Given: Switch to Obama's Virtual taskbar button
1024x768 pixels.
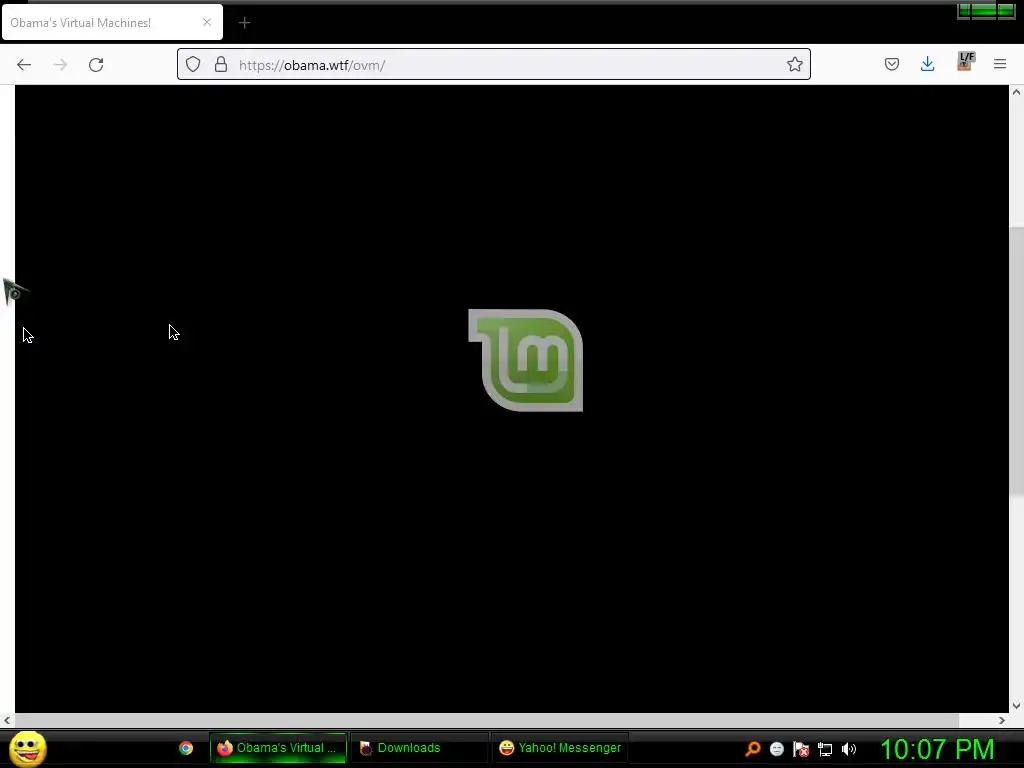Looking at the screenshot, I should click(x=278, y=748).
